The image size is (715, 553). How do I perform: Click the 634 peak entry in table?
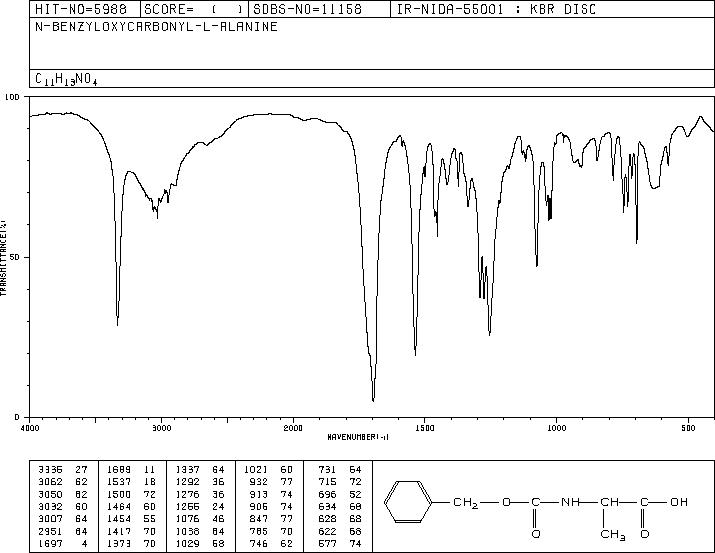pyautogui.click(x=340, y=506)
